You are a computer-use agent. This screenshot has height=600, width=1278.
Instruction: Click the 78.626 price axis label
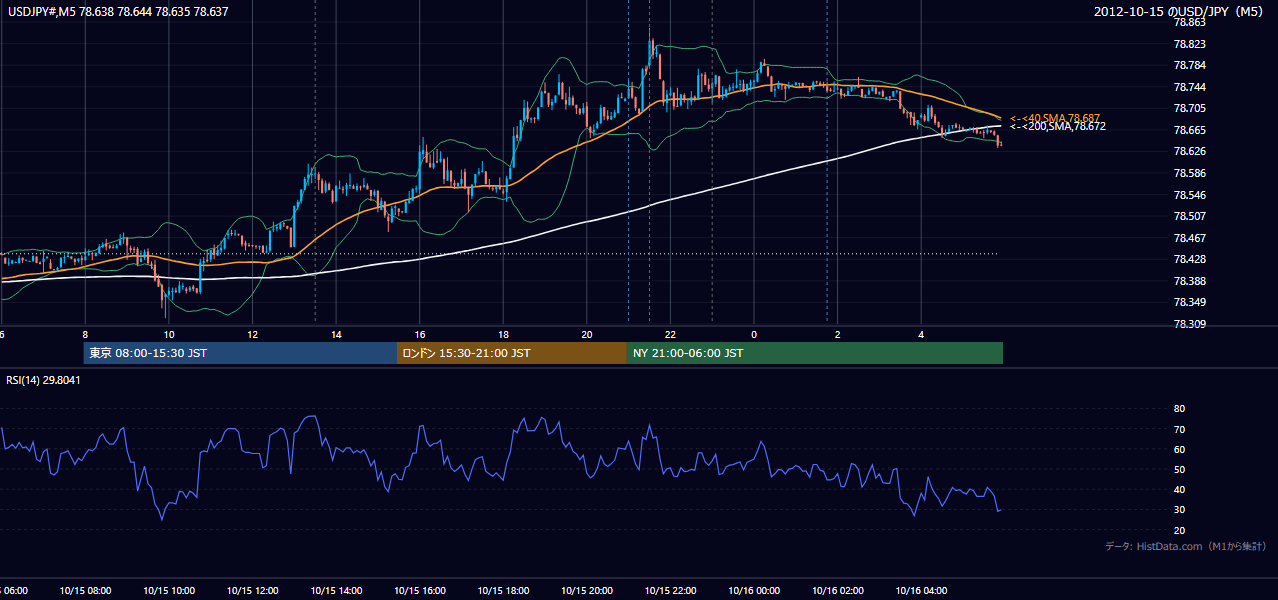pos(1191,151)
